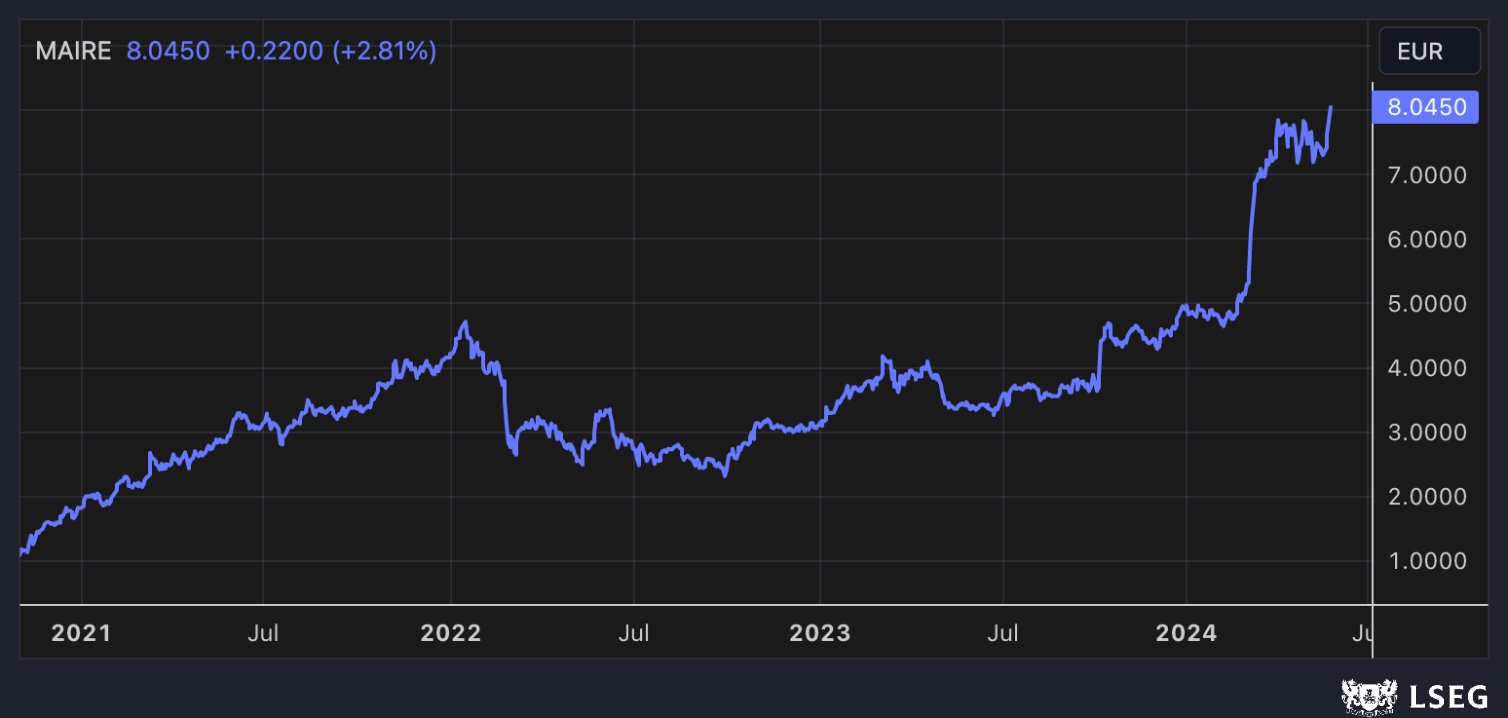This screenshot has width=1508, height=718.
Task: Click the price line peak near 8.0450
Action: [1330, 107]
